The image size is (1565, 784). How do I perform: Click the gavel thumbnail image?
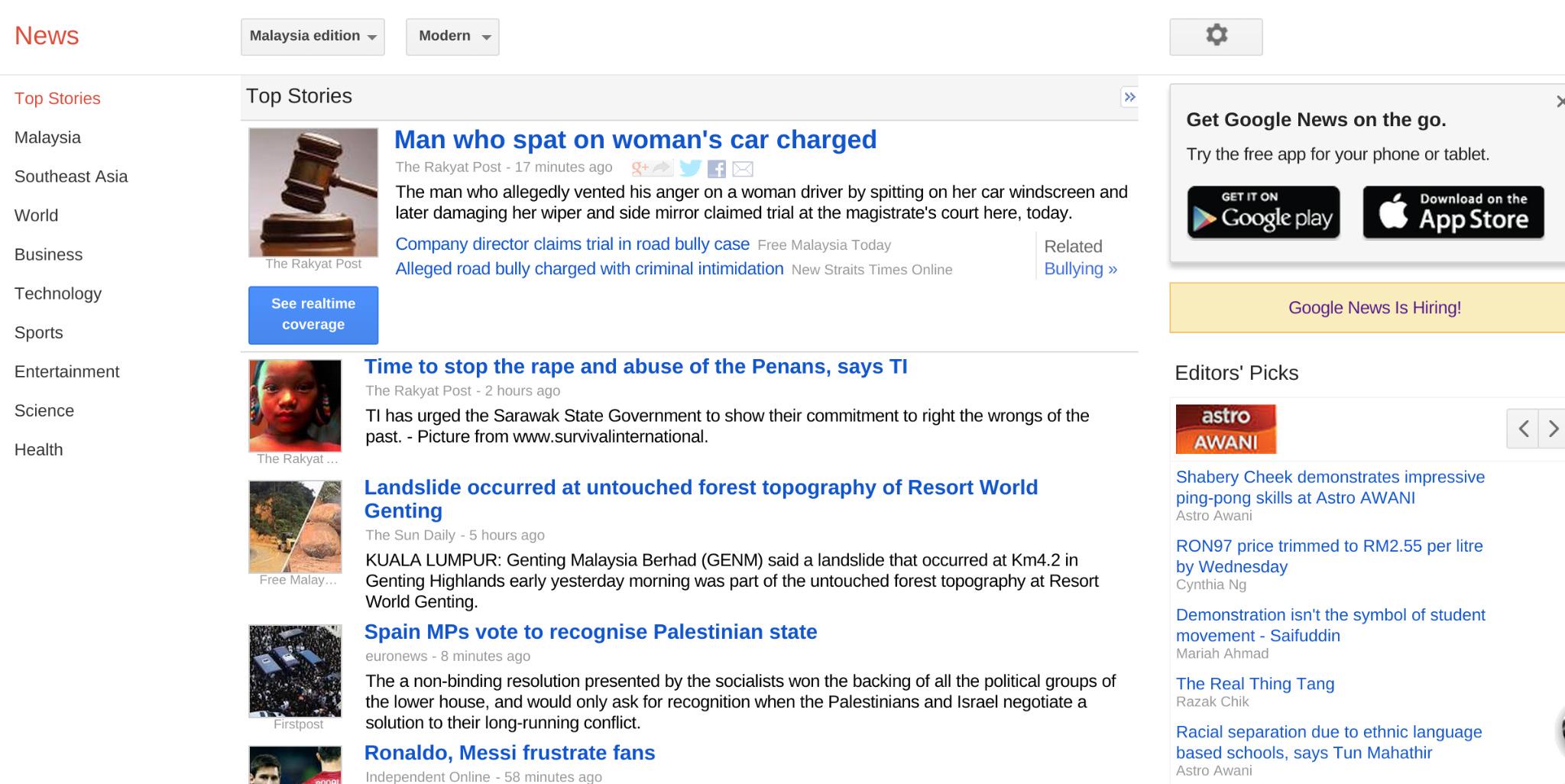(313, 193)
